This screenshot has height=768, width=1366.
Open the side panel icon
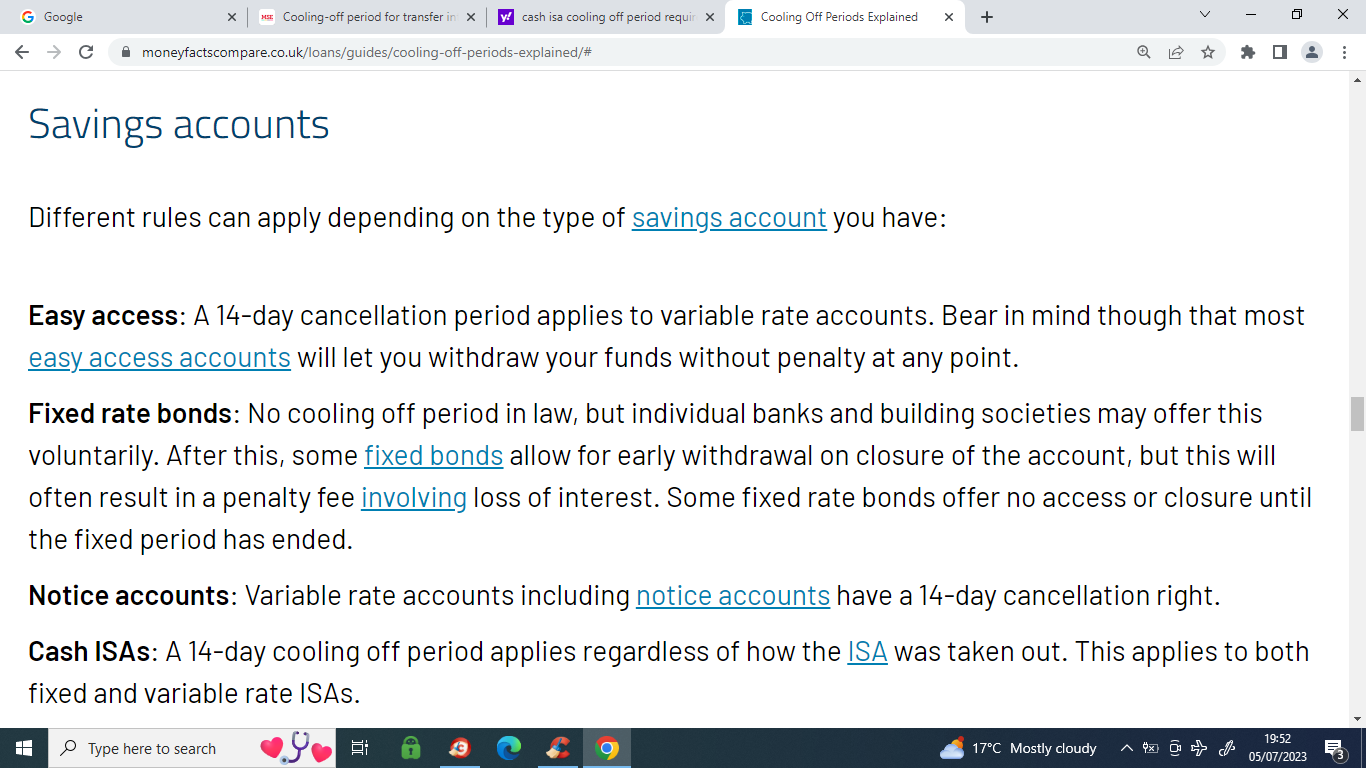pyautogui.click(x=1281, y=51)
